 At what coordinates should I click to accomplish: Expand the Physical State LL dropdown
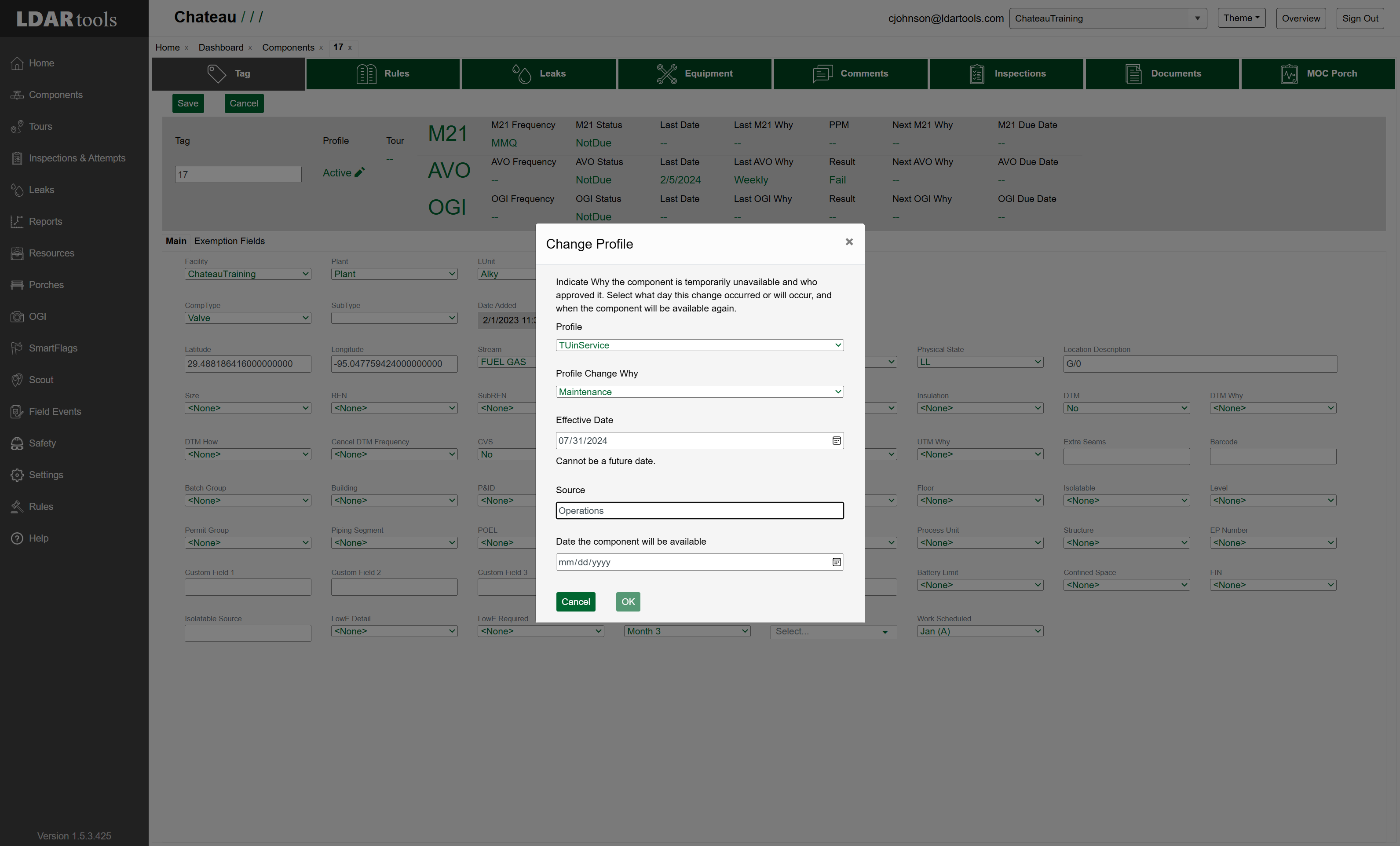(x=980, y=362)
